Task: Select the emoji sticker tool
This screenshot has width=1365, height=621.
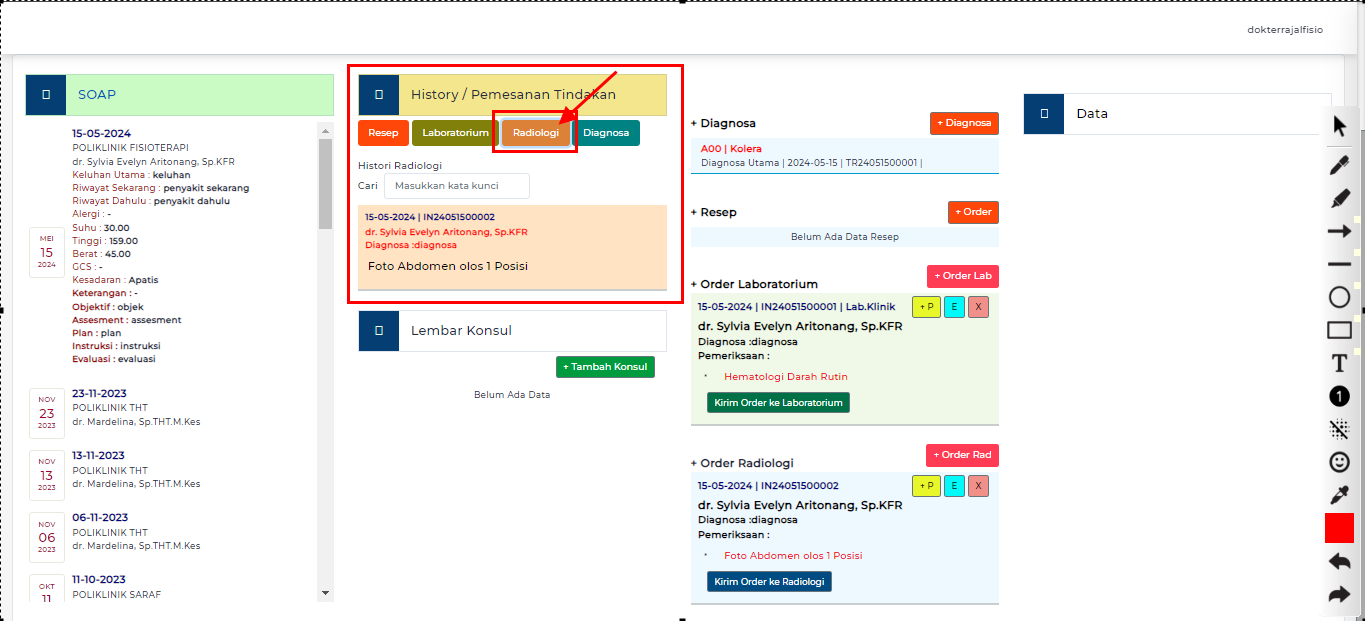Action: [x=1340, y=462]
